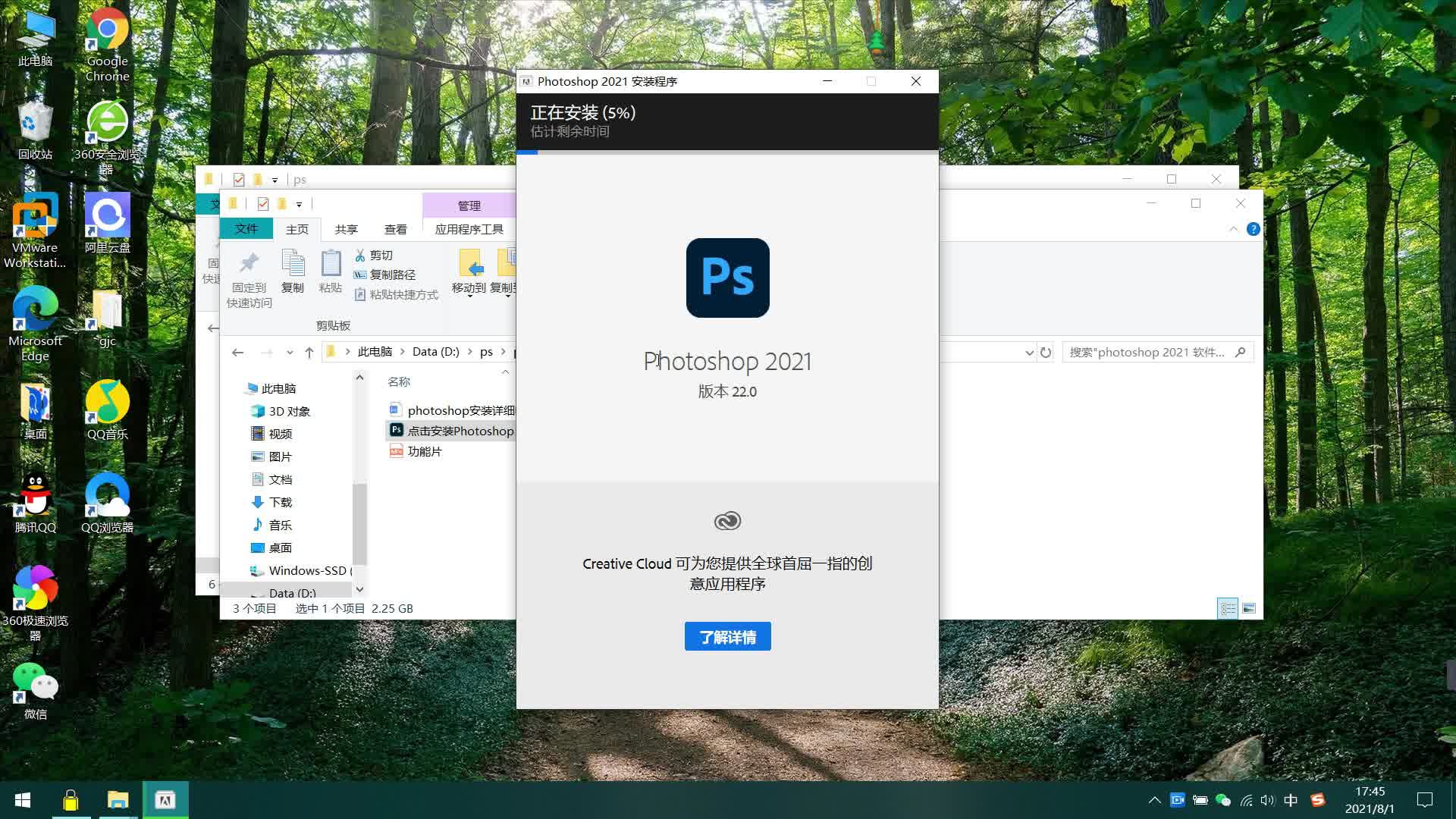
Task: Click the Adobe Creative Cloud icon
Action: (727, 520)
